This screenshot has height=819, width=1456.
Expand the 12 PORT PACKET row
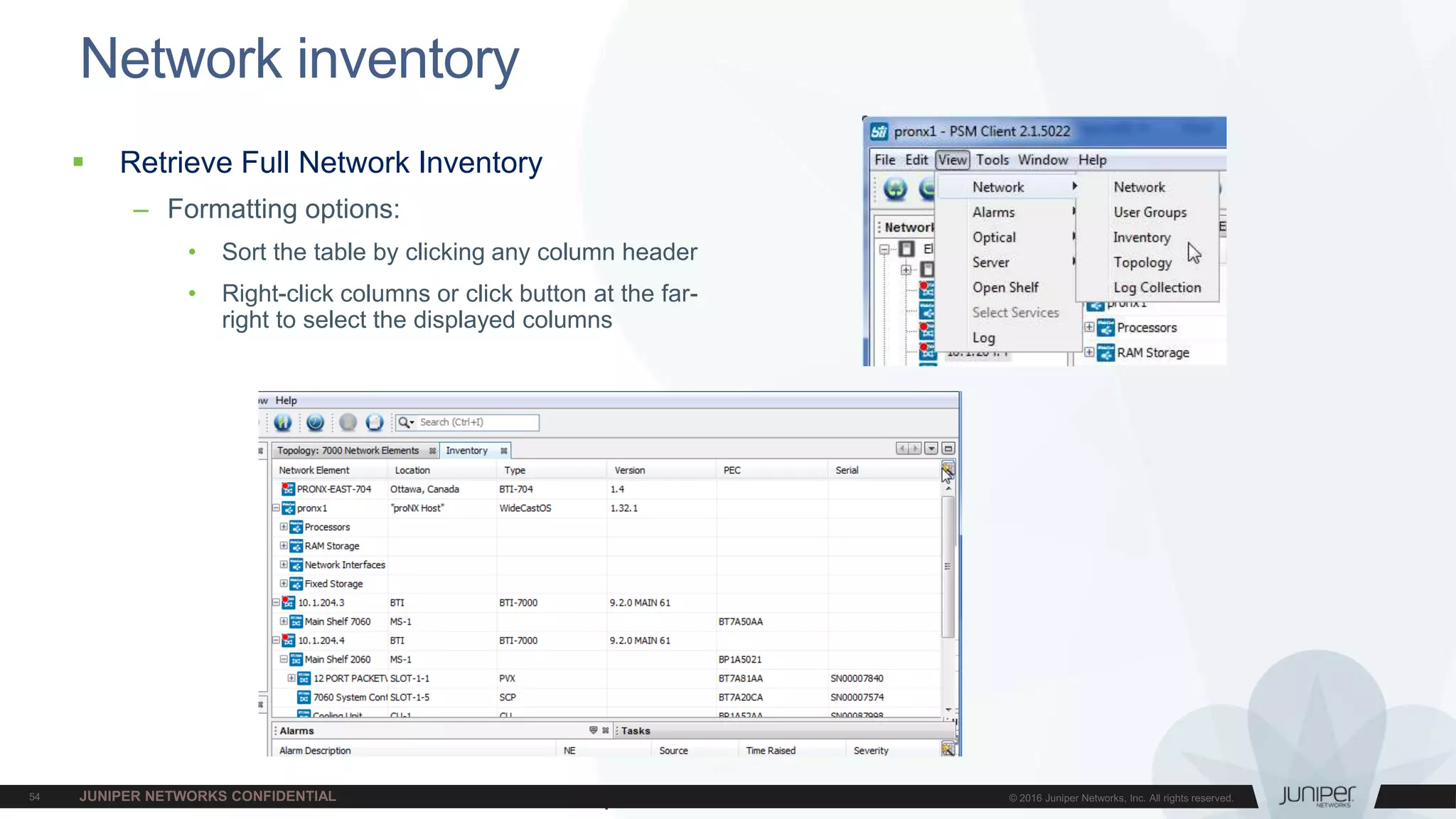click(x=291, y=678)
